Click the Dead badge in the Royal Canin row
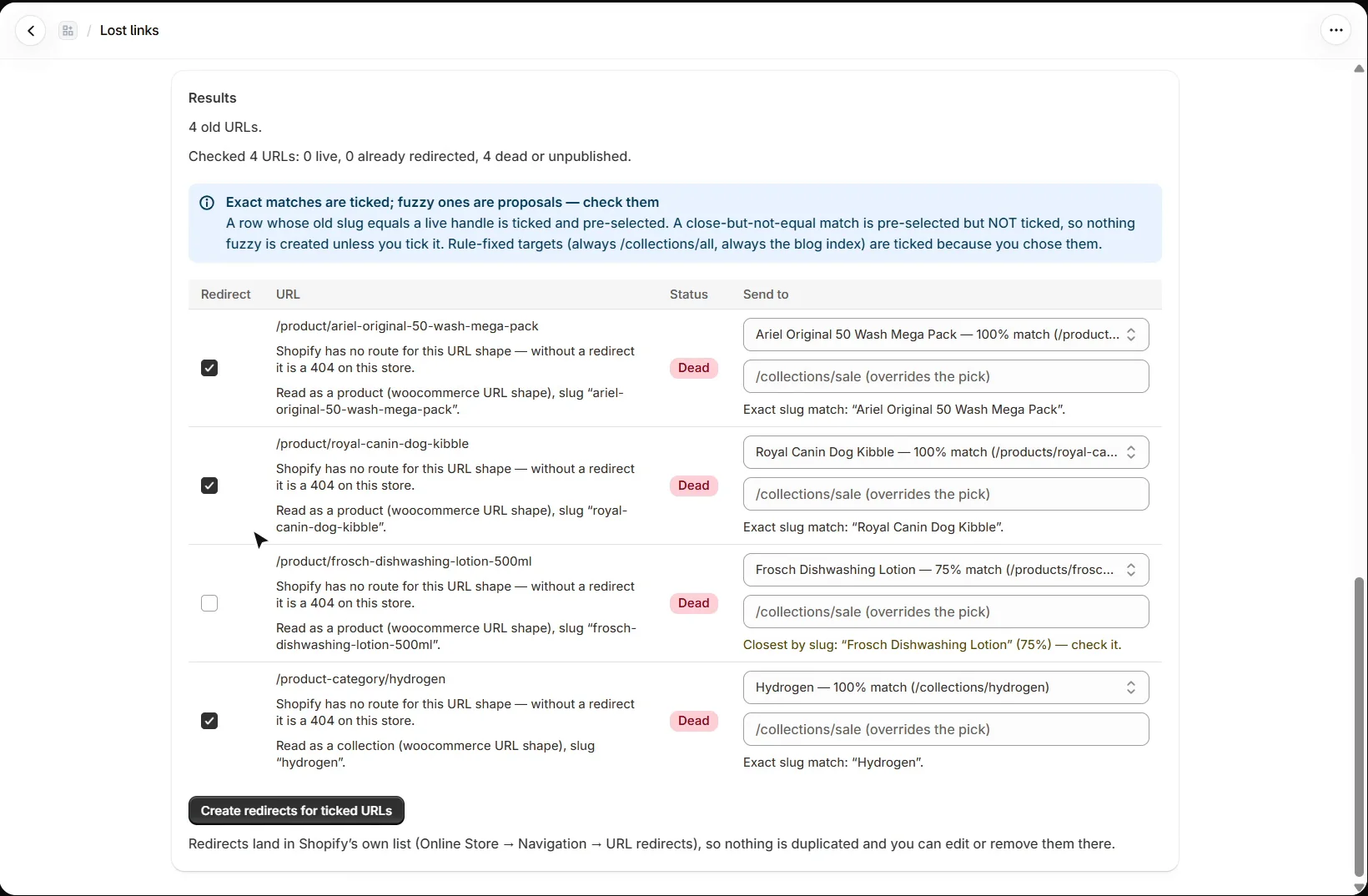This screenshot has height=896, width=1368. click(x=693, y=486)
